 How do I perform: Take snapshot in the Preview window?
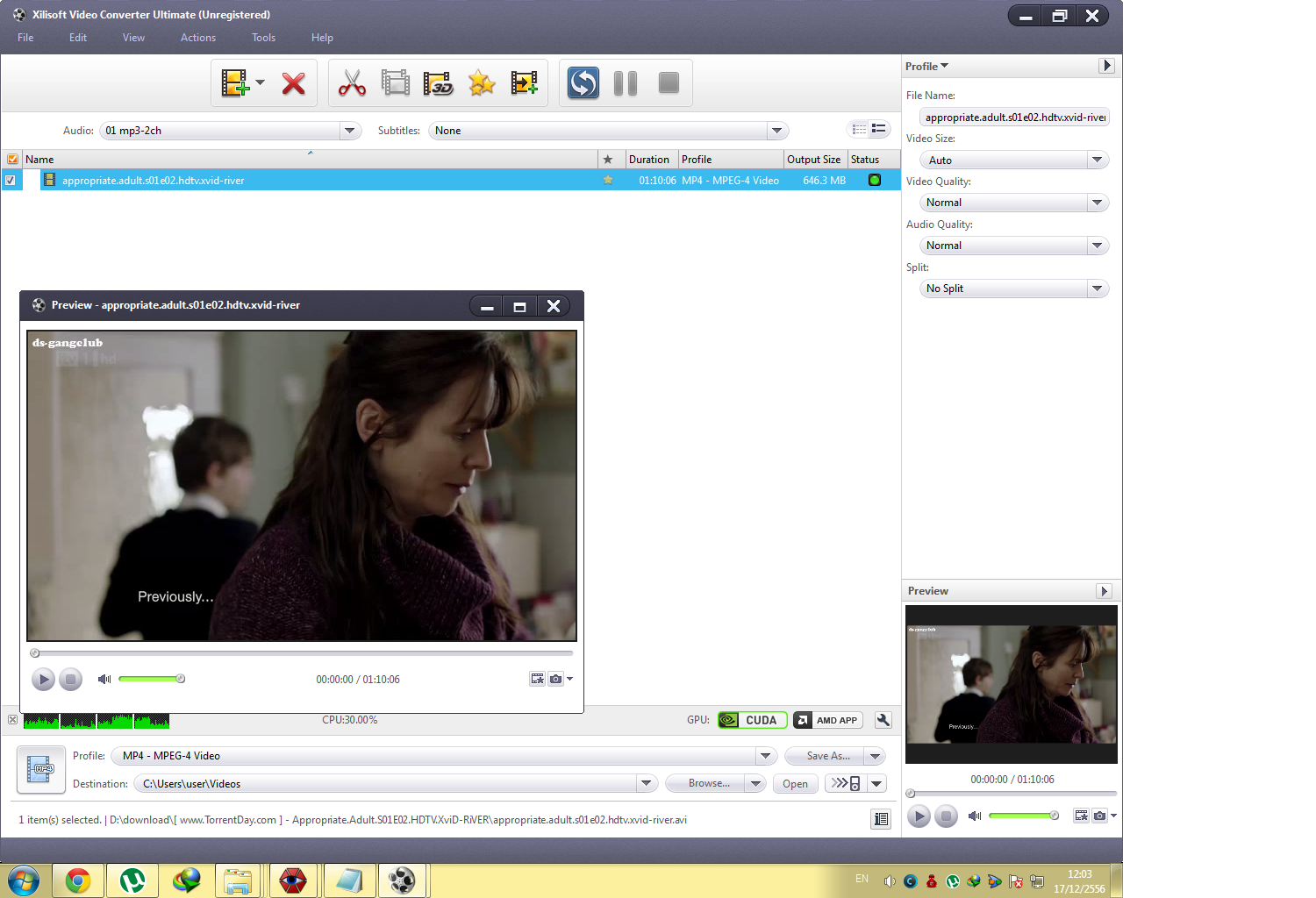tap(555, 679)
